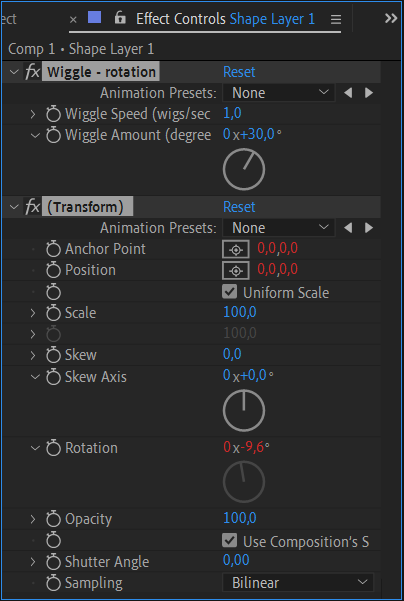The image size is (404, 601).
Task: Click Reset for the Transform effect
Action: point(239,207)
